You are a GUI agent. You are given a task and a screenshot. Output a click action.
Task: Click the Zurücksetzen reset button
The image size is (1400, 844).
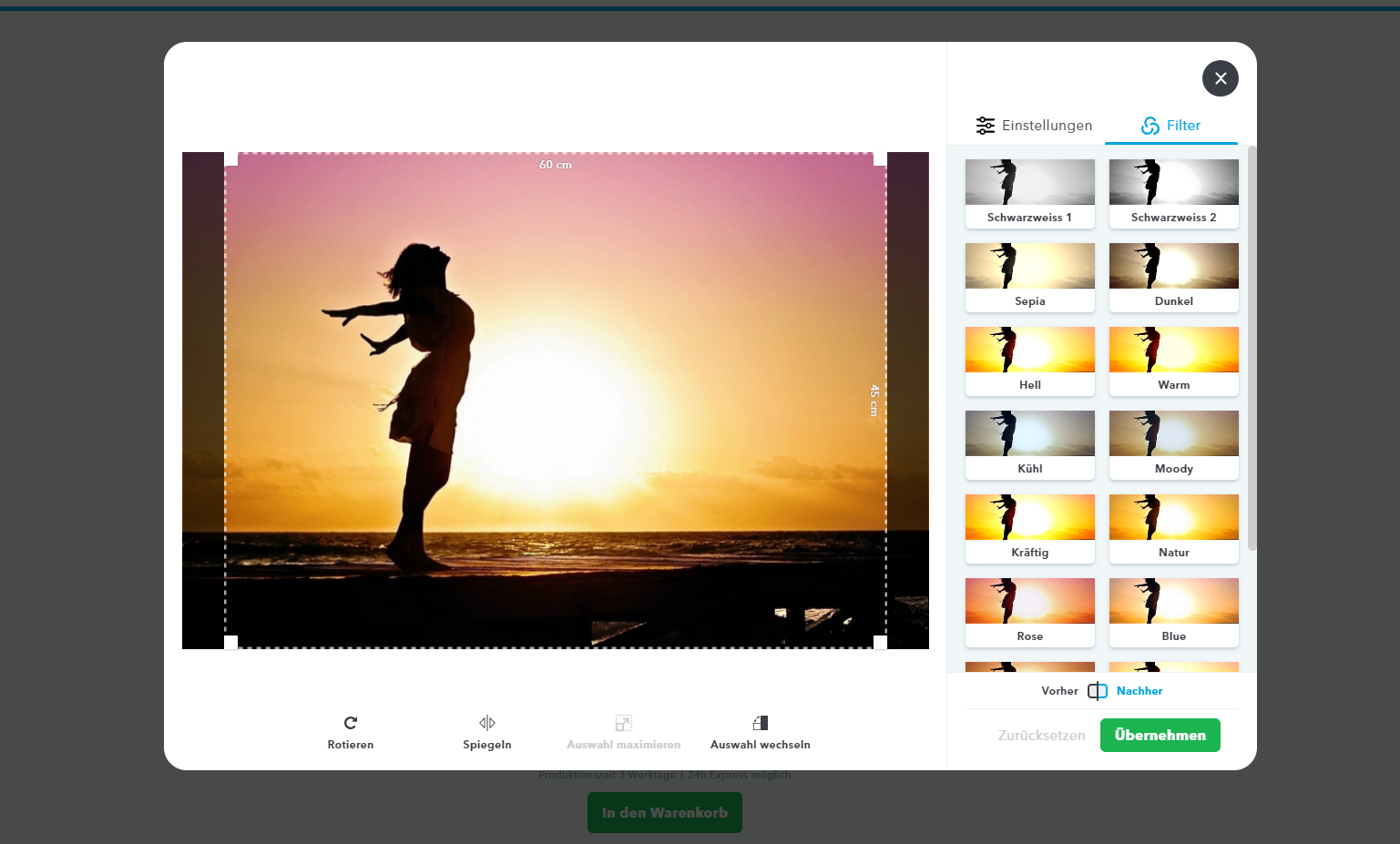pyautogui.click(x=1041, y=736)
